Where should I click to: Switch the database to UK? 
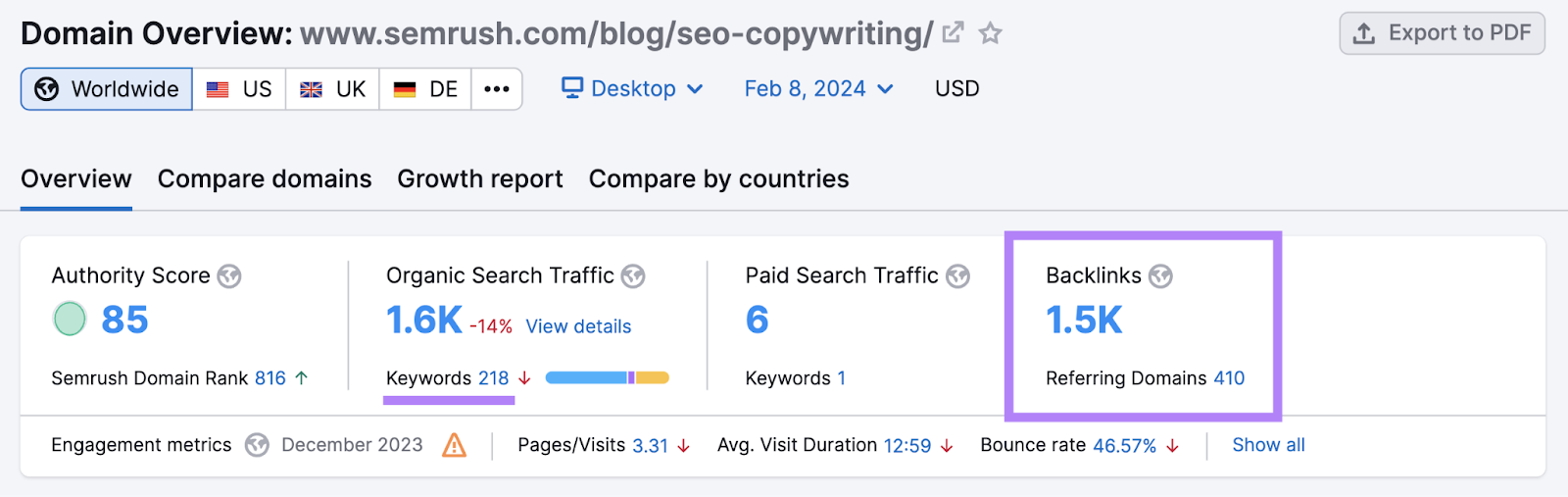(x=332, y=89)
